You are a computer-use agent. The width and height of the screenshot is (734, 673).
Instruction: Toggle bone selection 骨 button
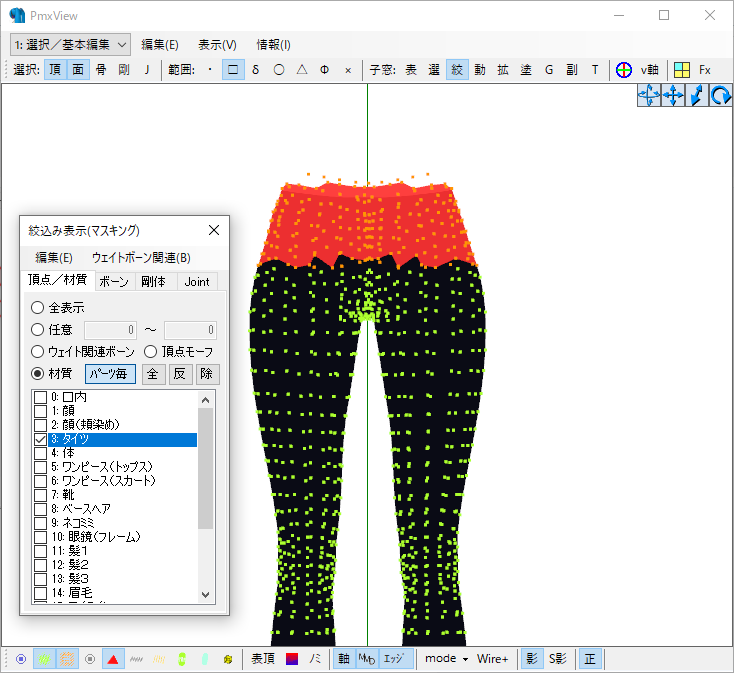[x=101, y=70]
